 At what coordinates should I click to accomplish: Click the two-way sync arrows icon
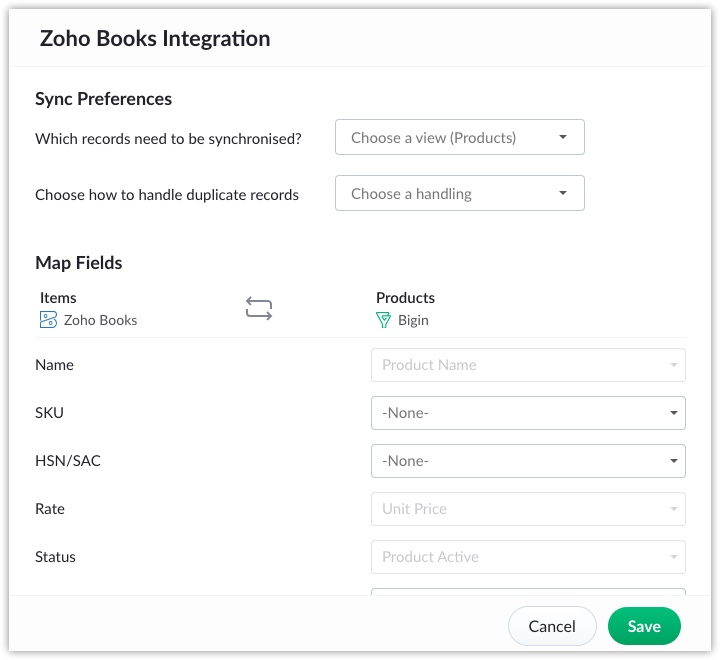coord(259,309)
